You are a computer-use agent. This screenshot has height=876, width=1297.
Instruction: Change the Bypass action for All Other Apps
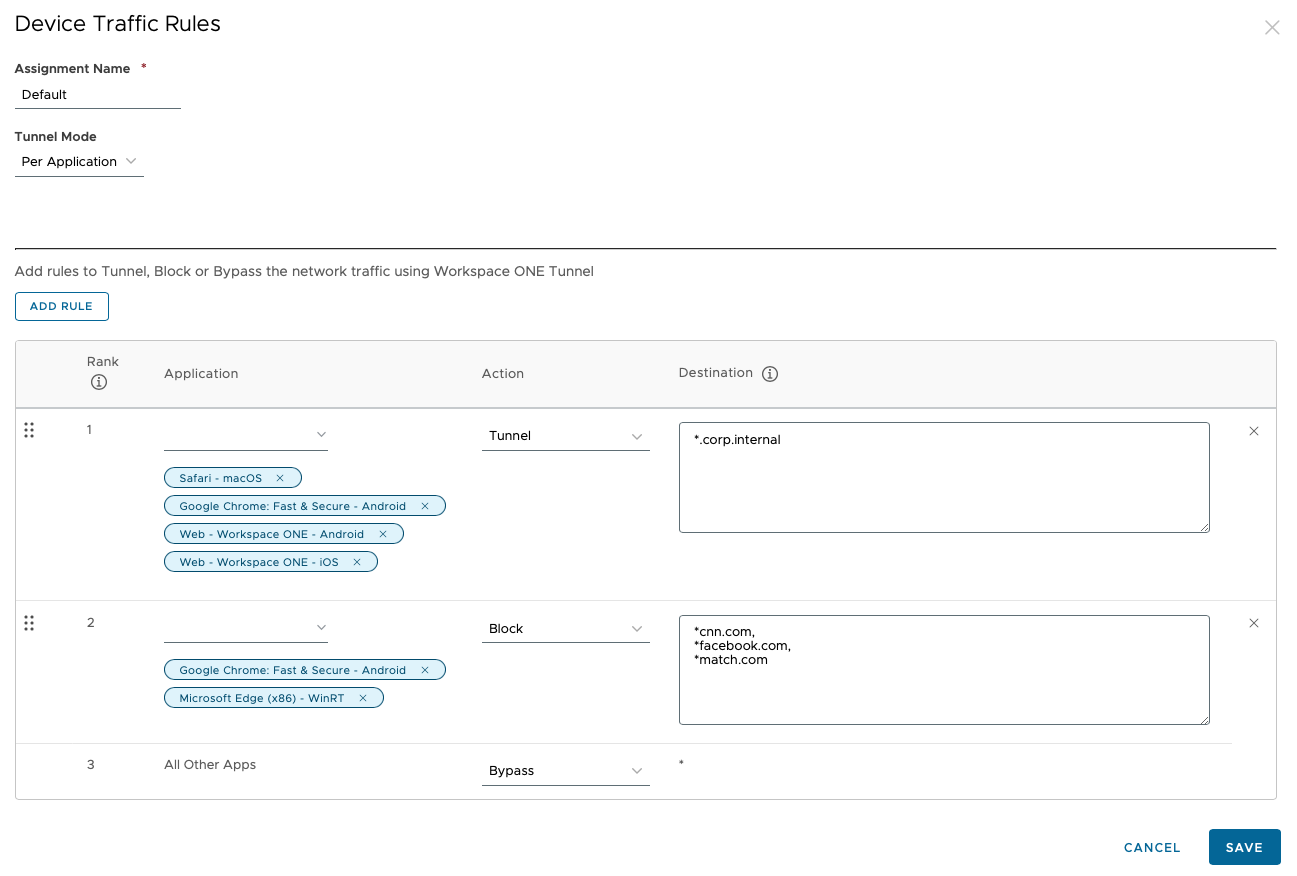pos(565,771)
